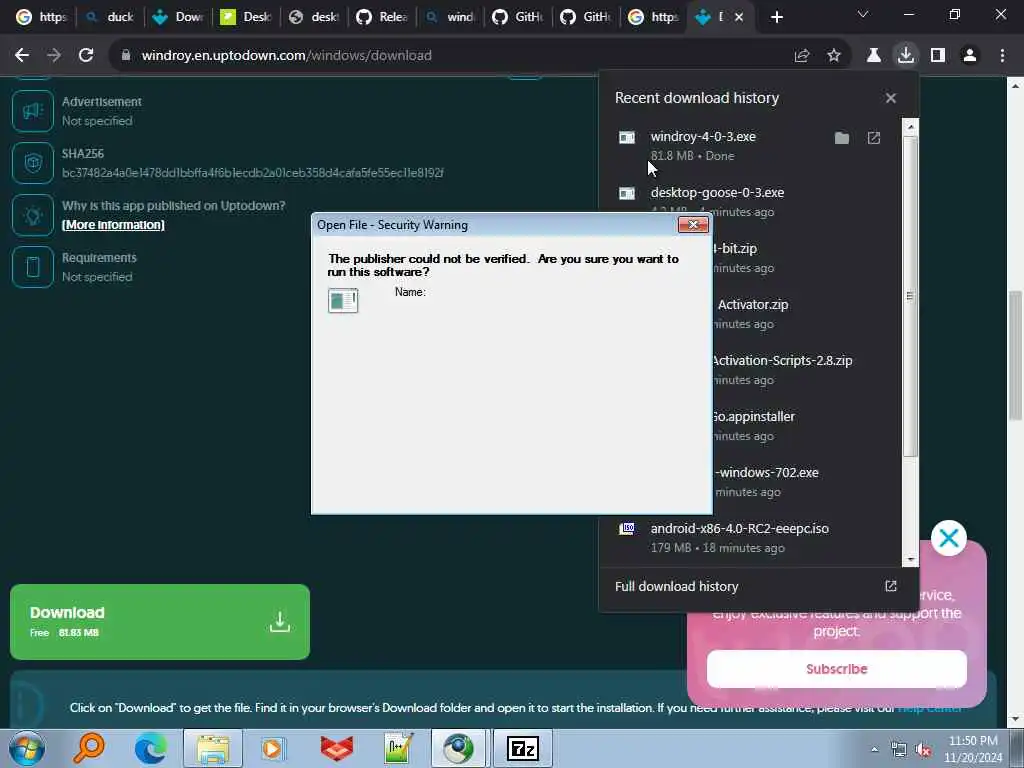This screenshot has height=768, width=1024.
Task: Switch to the wind search tab
Action: tap(450, 17)
